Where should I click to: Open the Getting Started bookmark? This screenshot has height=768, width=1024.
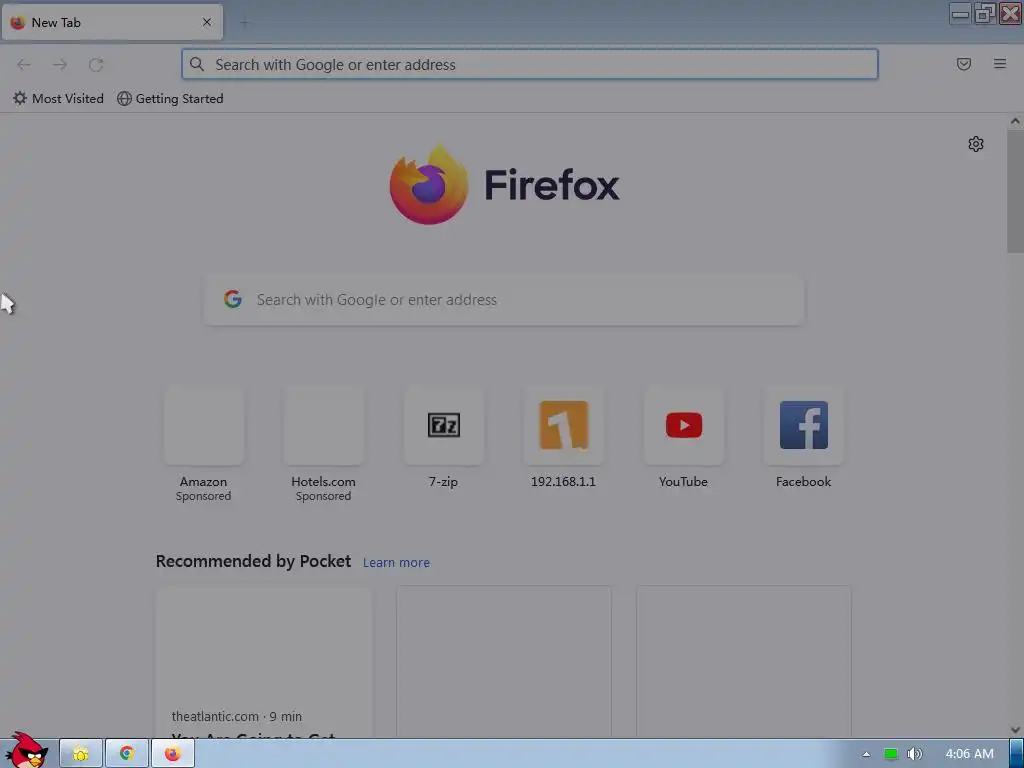pos(170,99)
